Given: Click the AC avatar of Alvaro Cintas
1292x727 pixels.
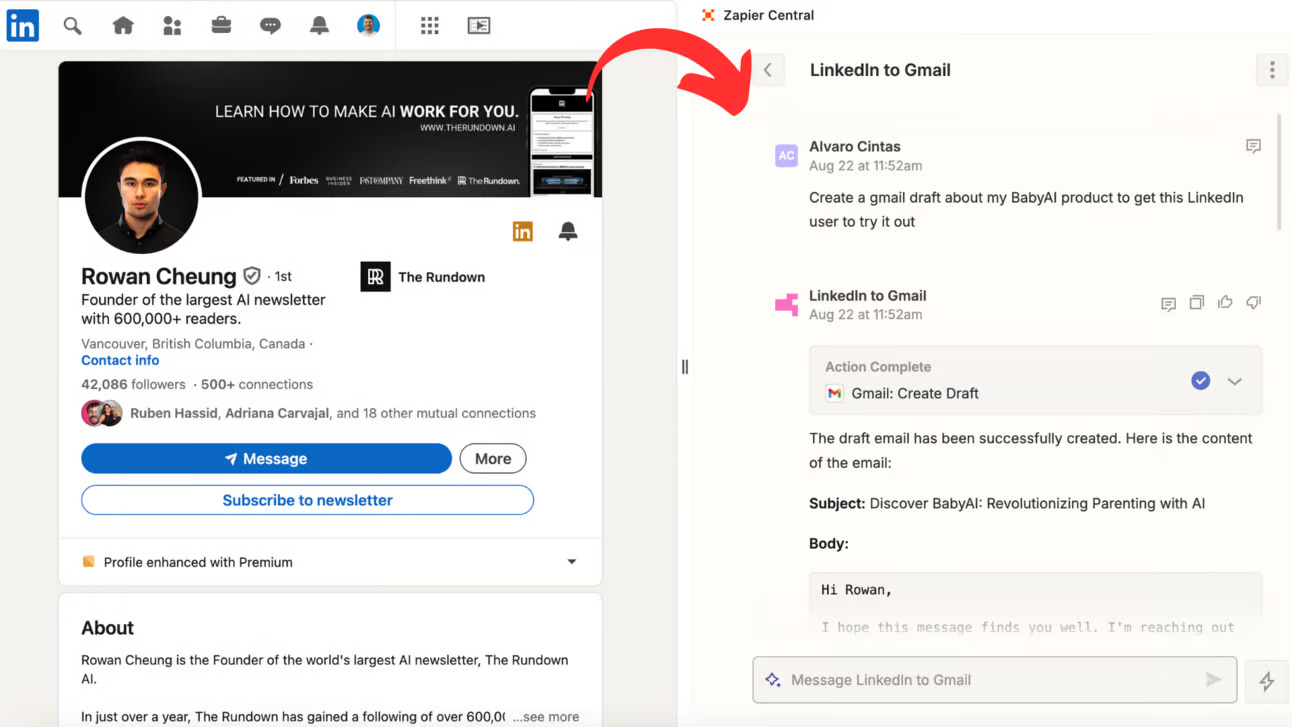Looking at the screenshot, I should (x=786, y=156).
